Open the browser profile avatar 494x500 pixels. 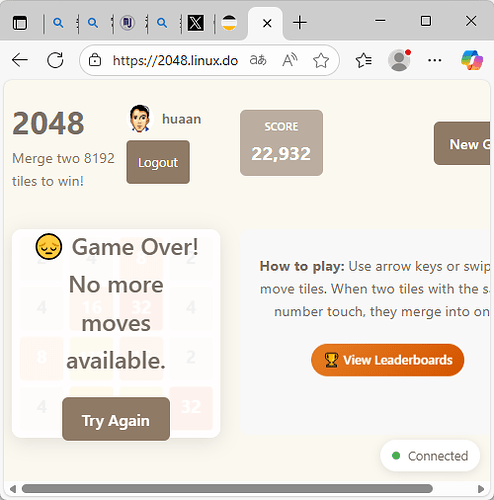(399, 60)
